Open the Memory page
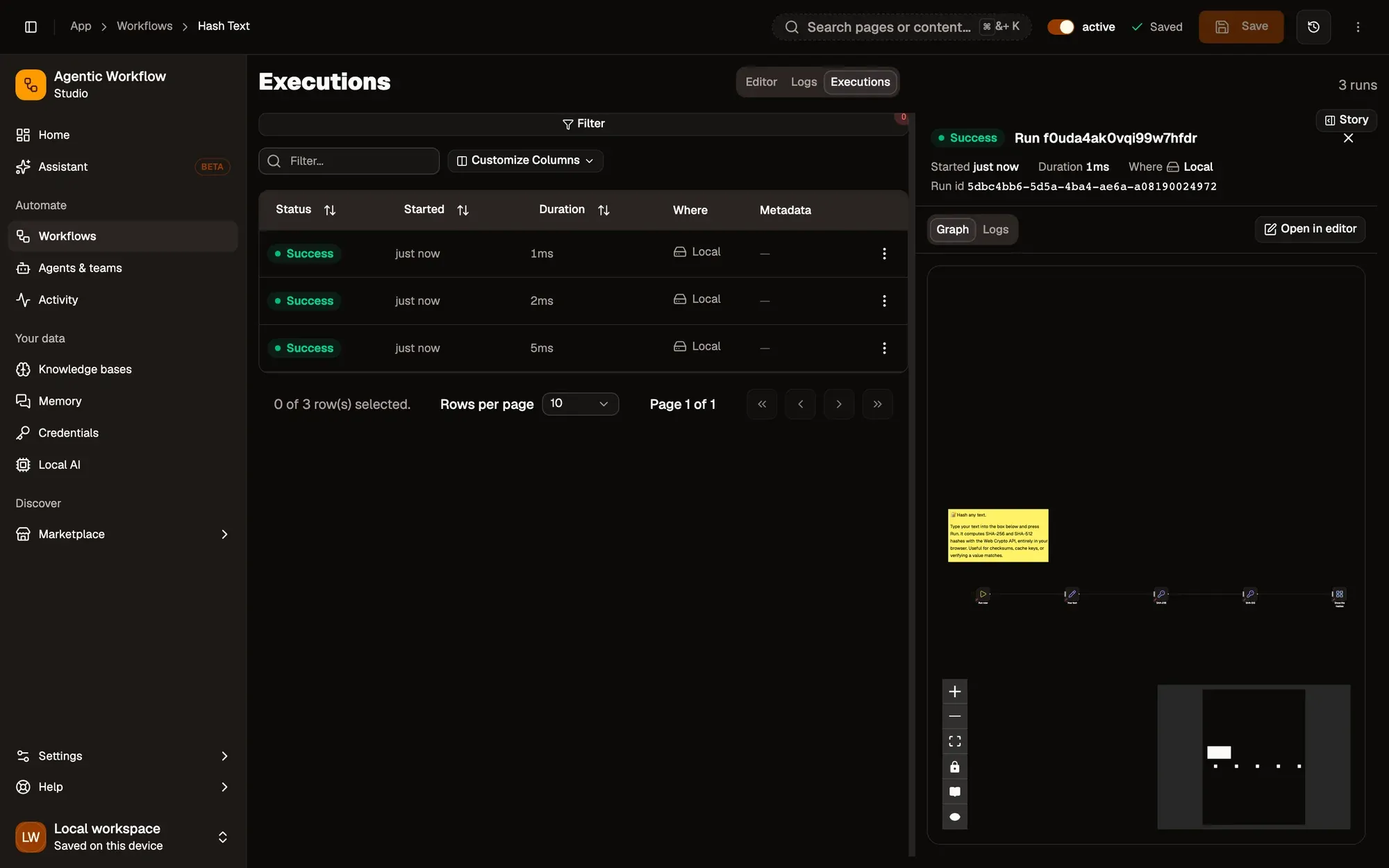This screenshot has height=868, width=1389. pos(123,401)
